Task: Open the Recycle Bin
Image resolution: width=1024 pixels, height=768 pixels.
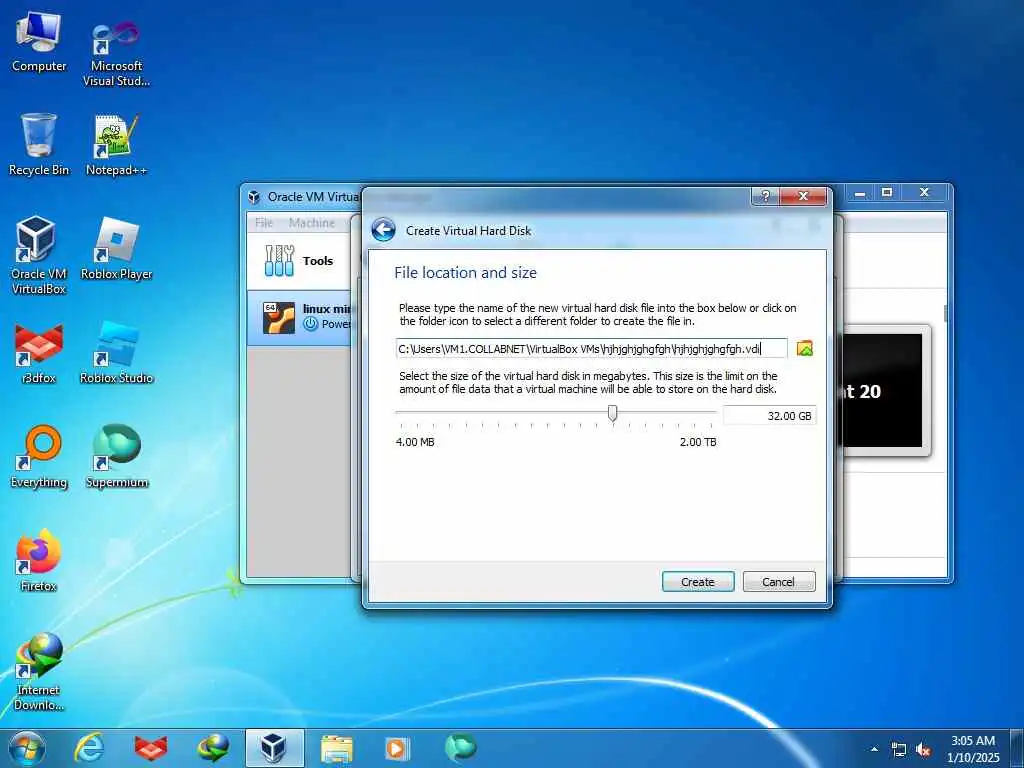Action: pos(39,144)
